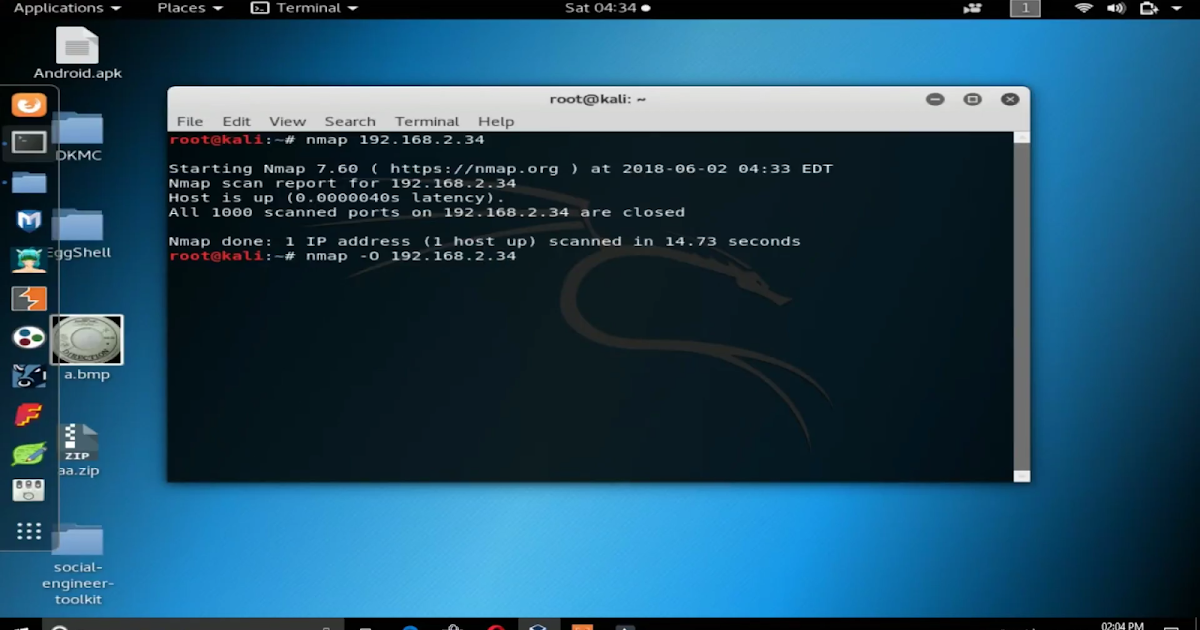Expand the Applications dropdown arrow

(115, 8)
